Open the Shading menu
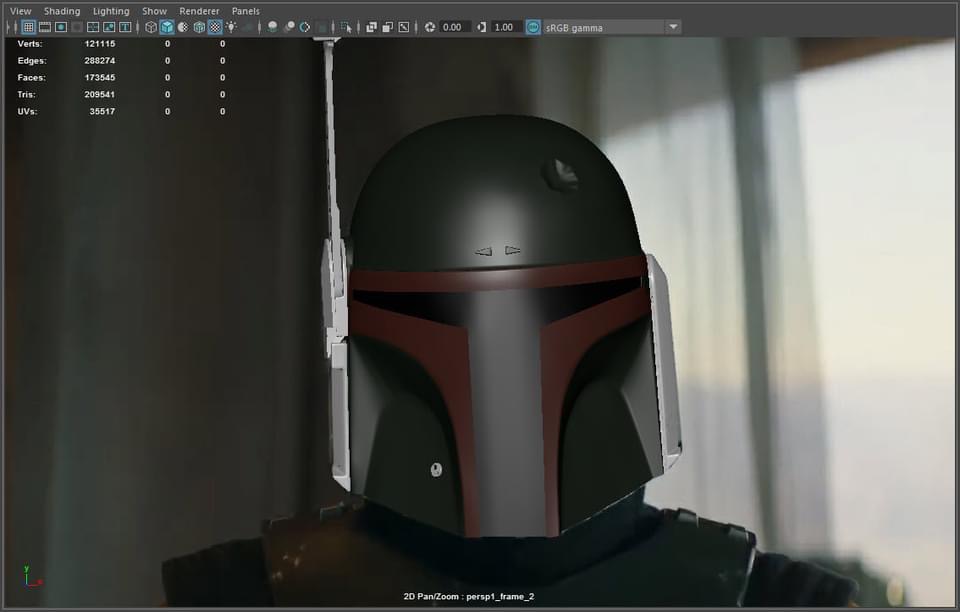The width and height of the screenshot is (960, 612). [62, 11]
